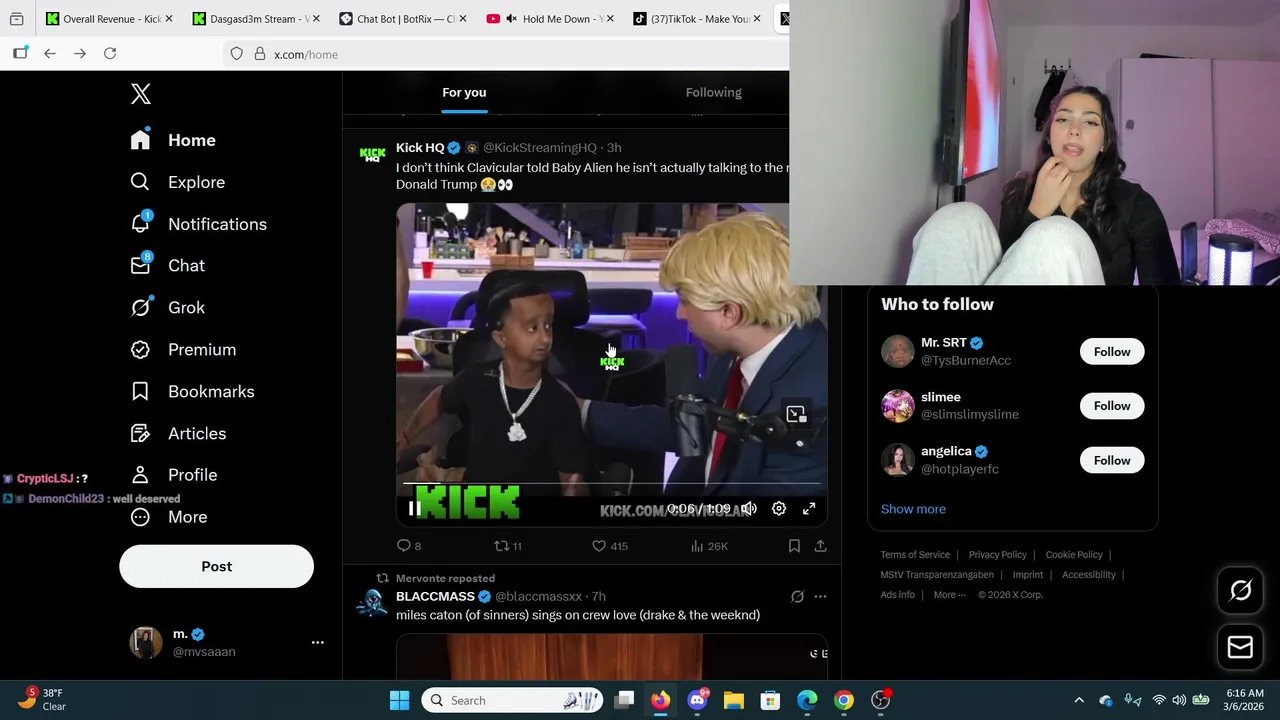The height and width of the screenshot is (720, 1280).
Task: Open floating Grok button at right edge
Action: tap(1240, 591)
